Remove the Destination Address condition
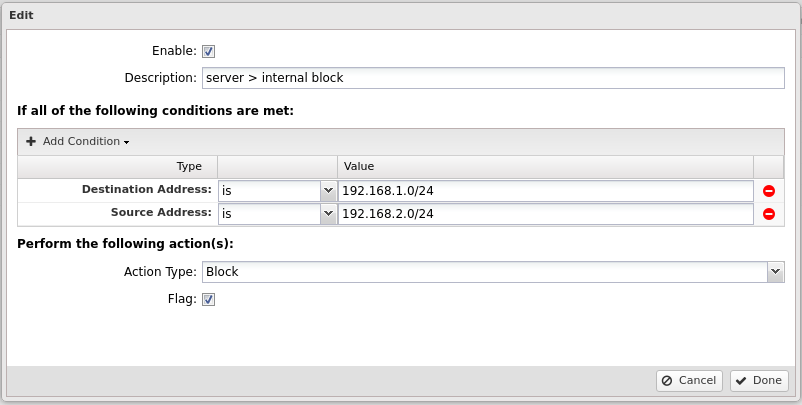 768,191
